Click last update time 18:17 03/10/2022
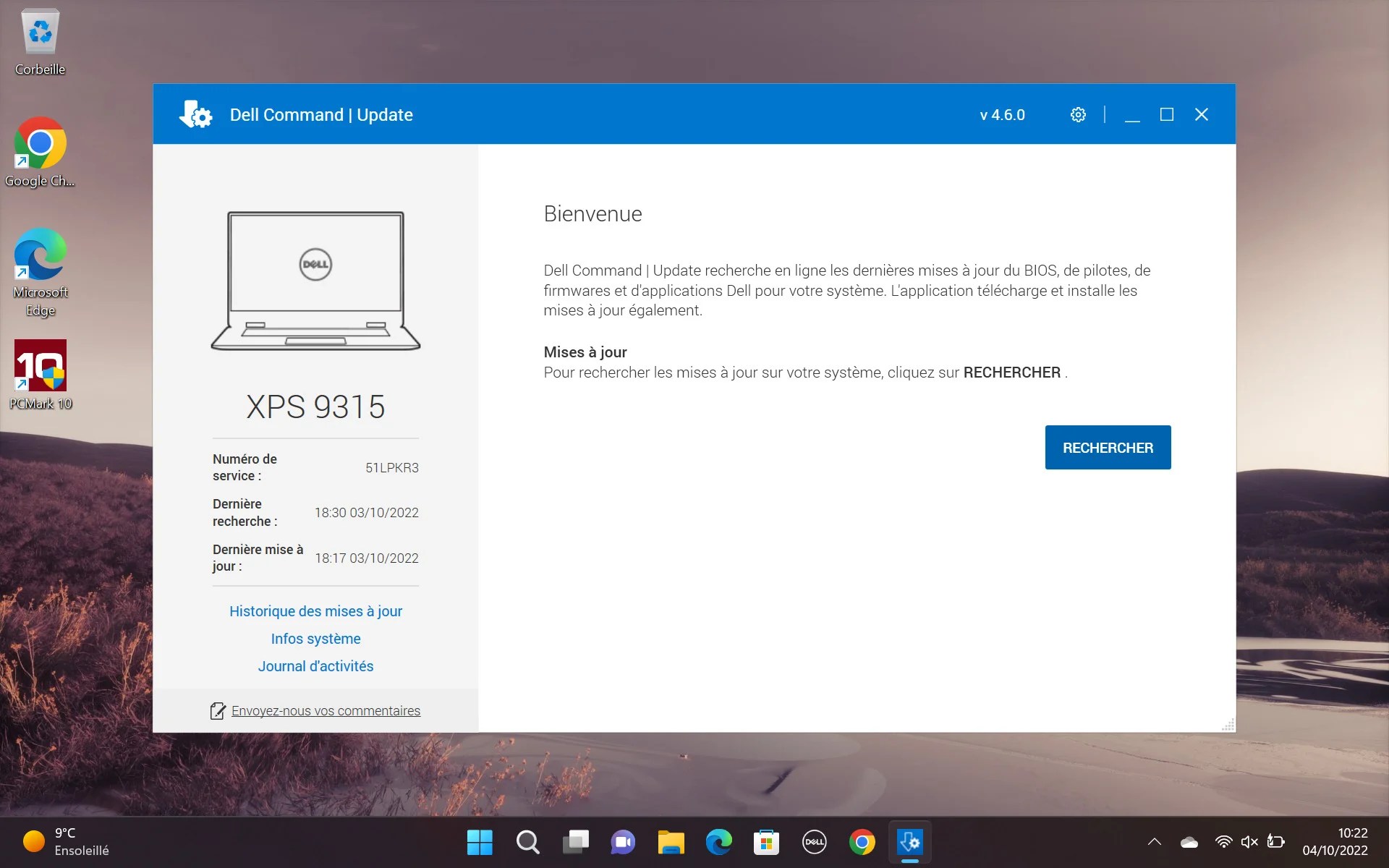 pos(366,558)
